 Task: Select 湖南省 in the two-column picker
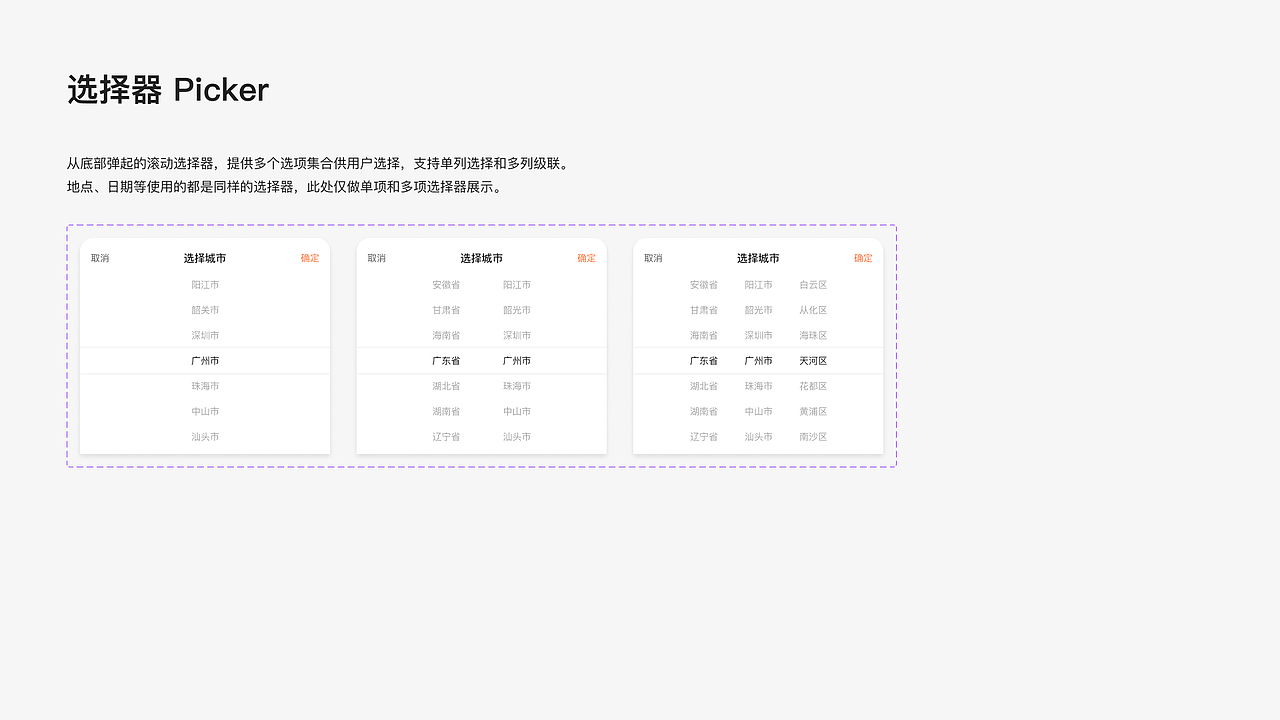pos(446,411)
